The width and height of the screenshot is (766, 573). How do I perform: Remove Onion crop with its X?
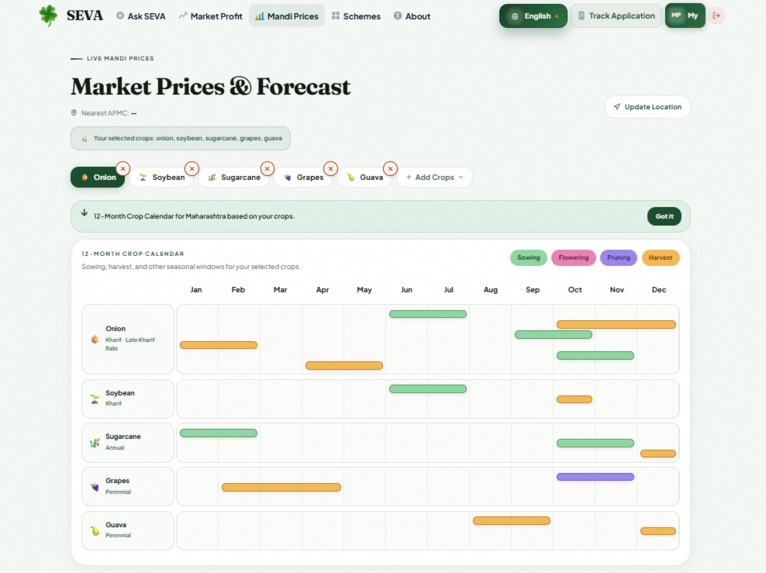coord(123,169)
